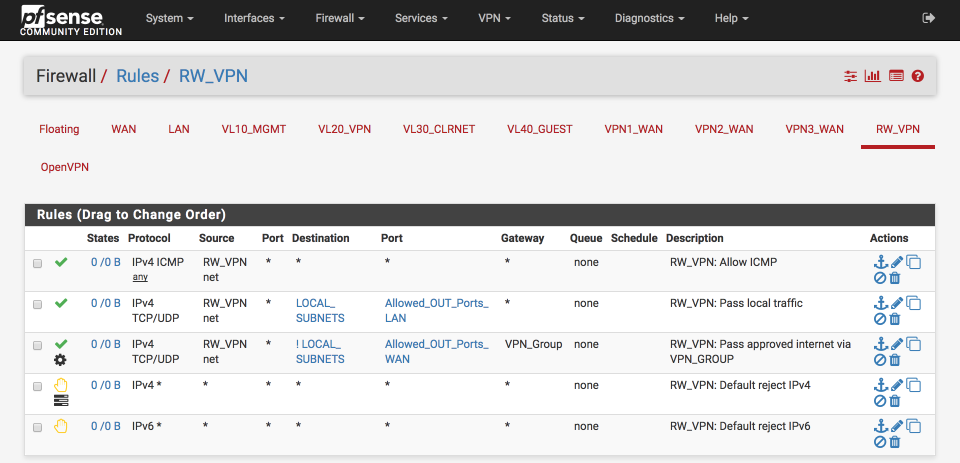Click the related settings sliders icon
This screenshot has height=463, width=960.
850,76
